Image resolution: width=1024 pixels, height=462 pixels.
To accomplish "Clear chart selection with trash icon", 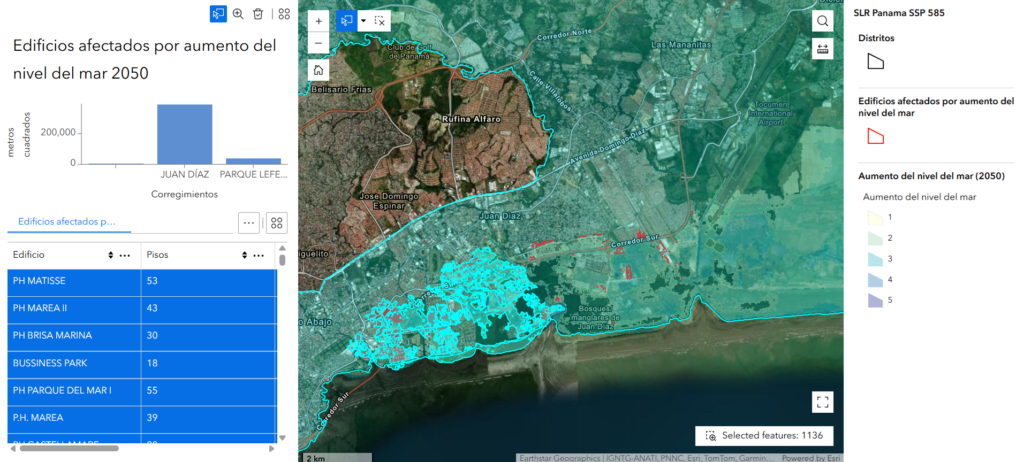I will [258, 14].
